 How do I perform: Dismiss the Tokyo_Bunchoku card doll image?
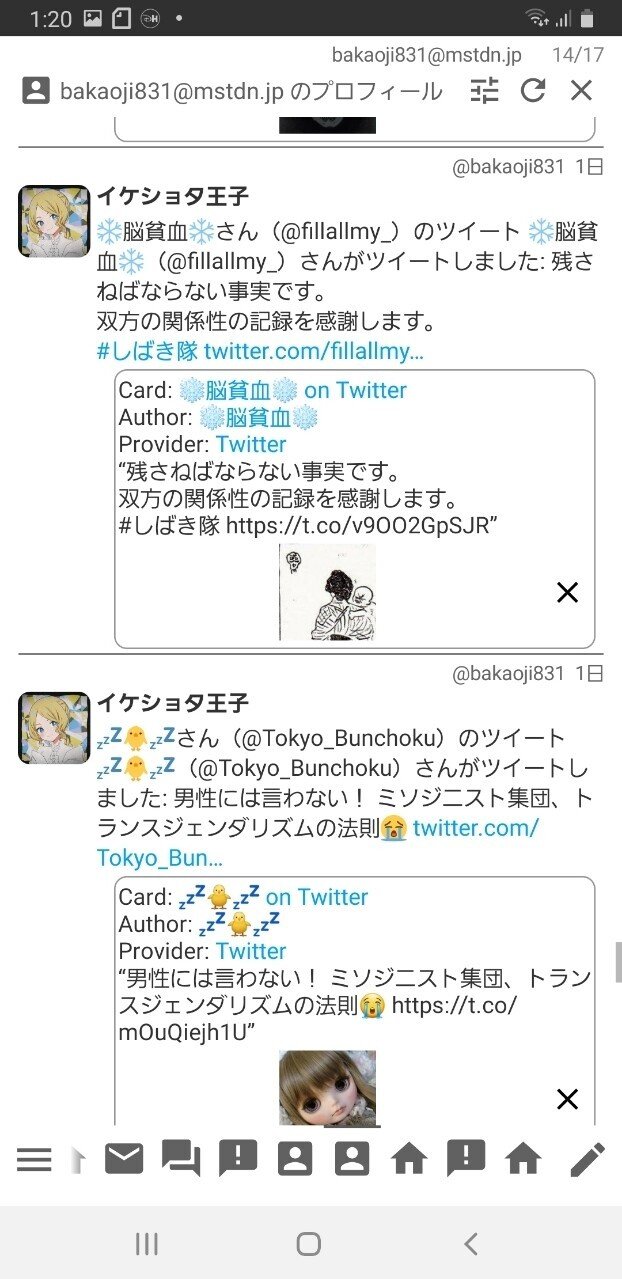[x=567, y=1100]
